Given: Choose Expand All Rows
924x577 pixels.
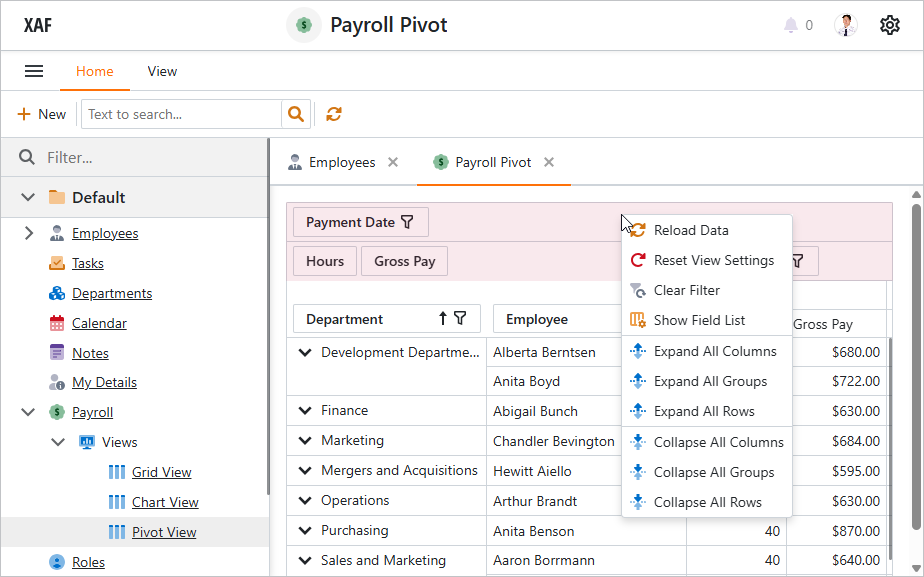Looking at the screenshot, I should click(707, 411).
